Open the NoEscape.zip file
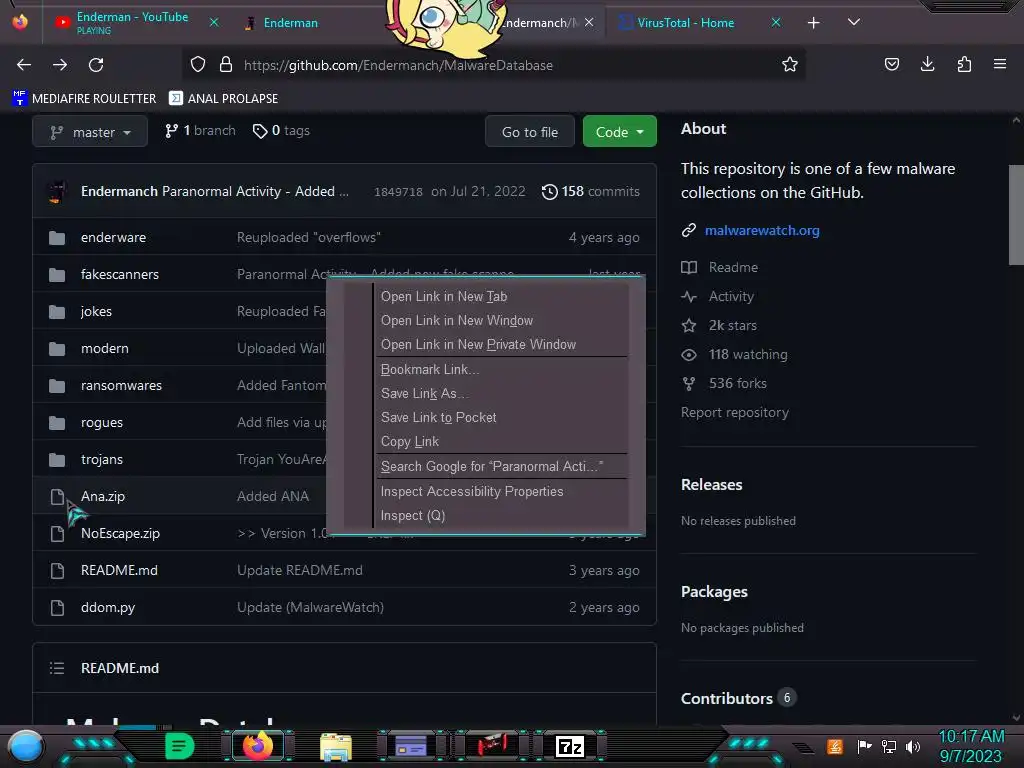 (120, 534)
